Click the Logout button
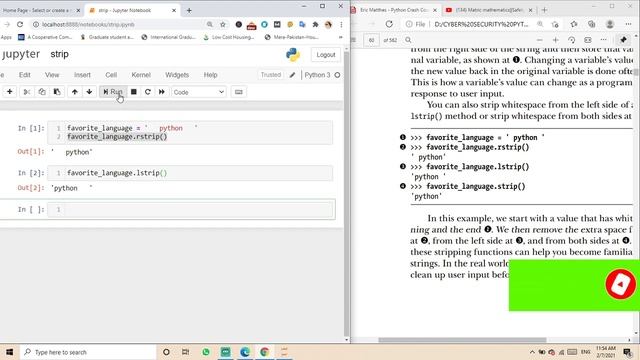 click(x=326, y=55)
